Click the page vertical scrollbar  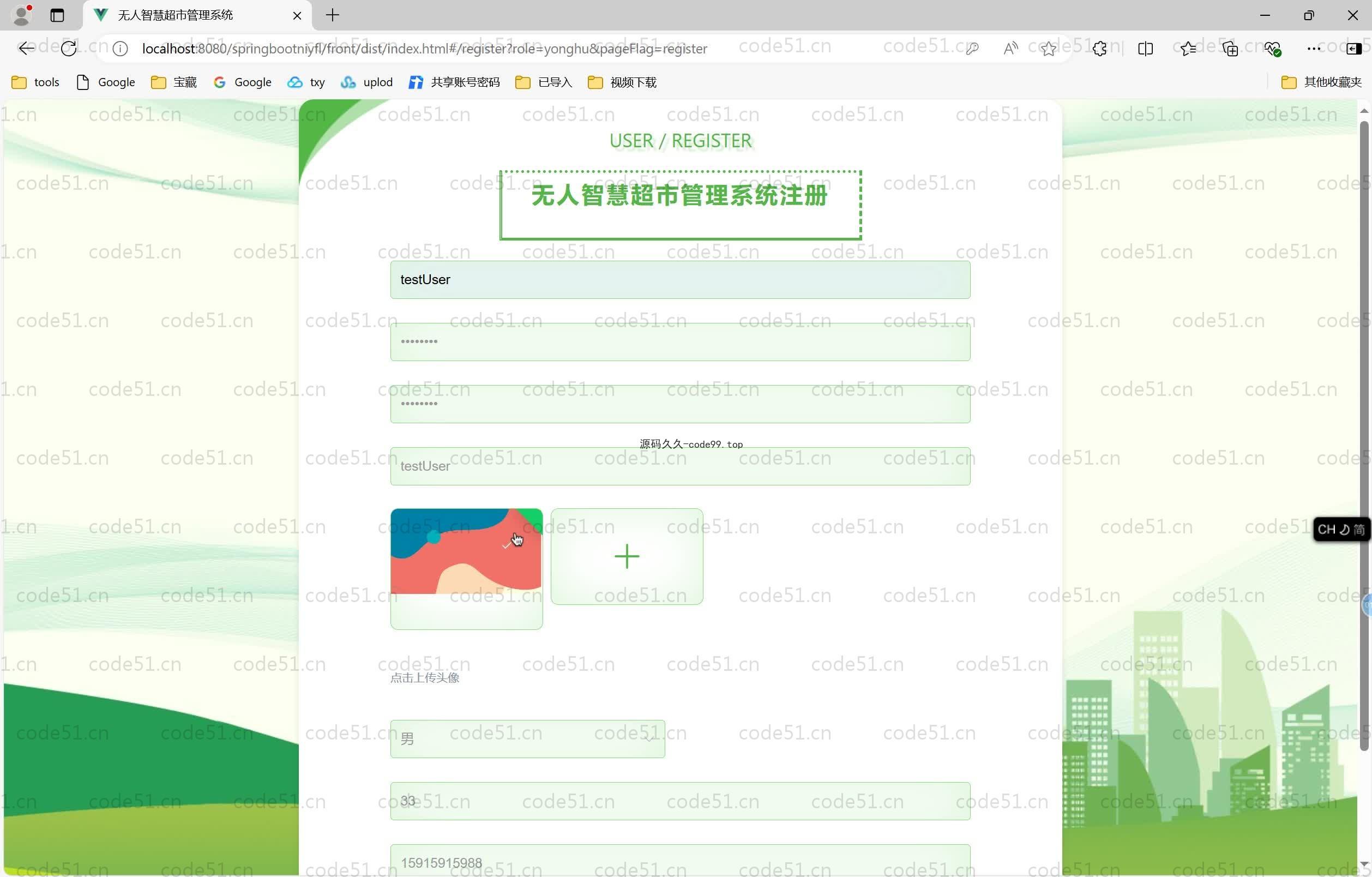coord(1364,436)
